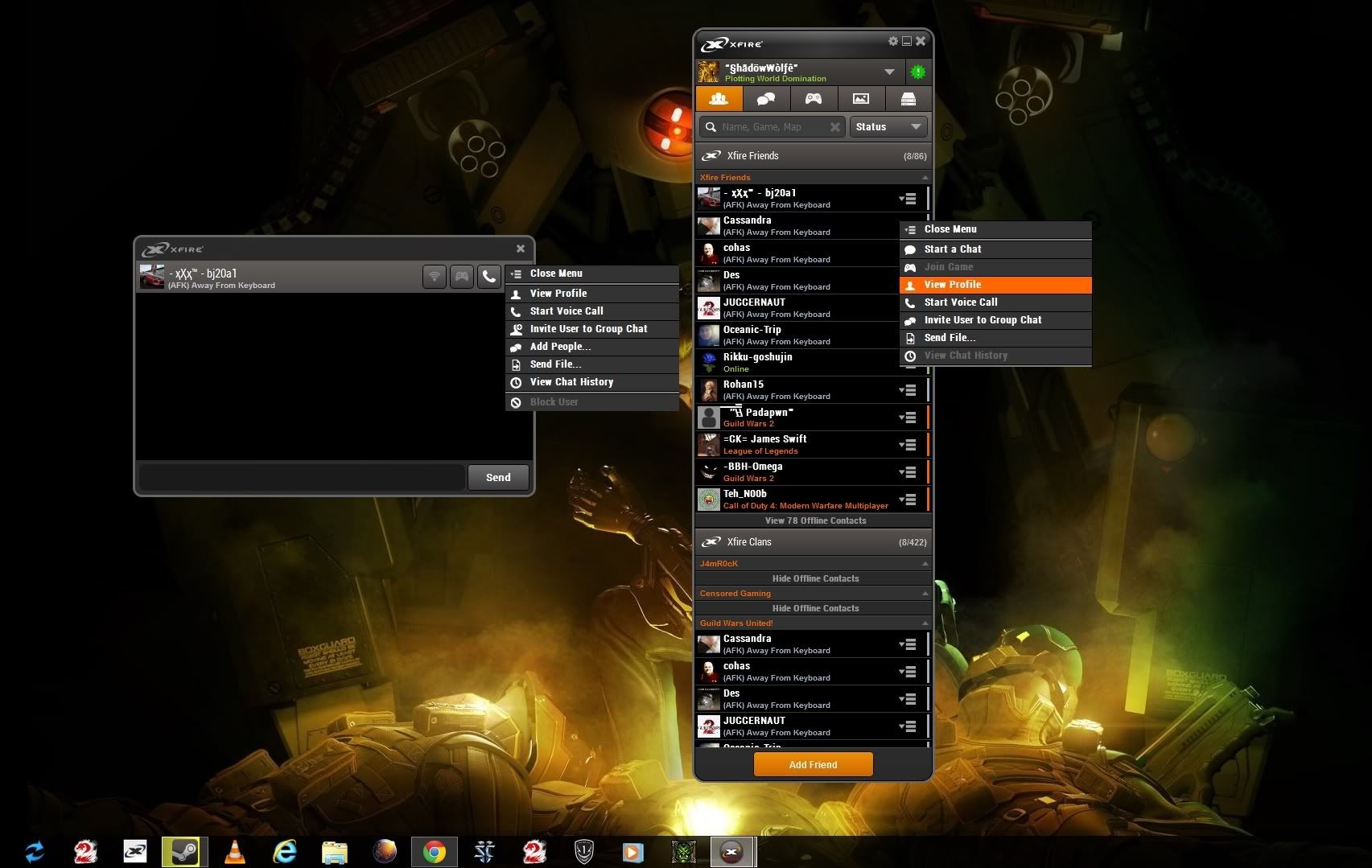Viewport: 1372px width, 868px height.
Task: Collapse the Guild Wars United! clan group
Action: click(x=925, y=623)
